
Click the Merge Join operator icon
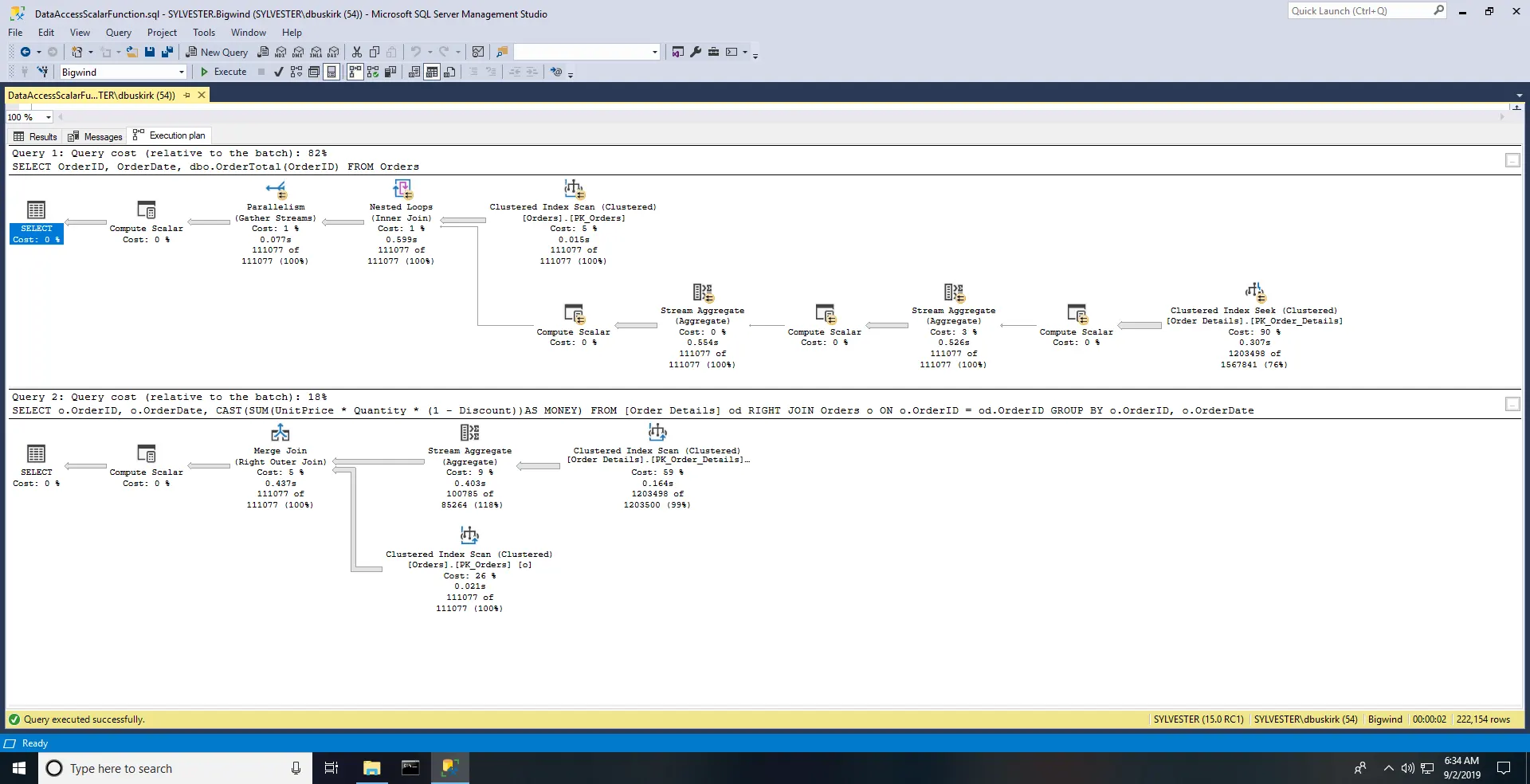pos(280,433)
